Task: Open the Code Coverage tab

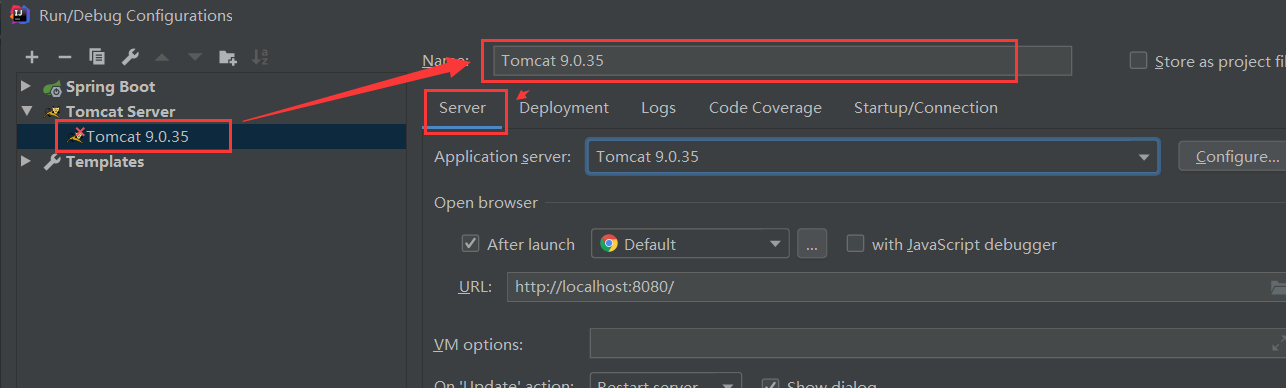Action: [765, 108]
